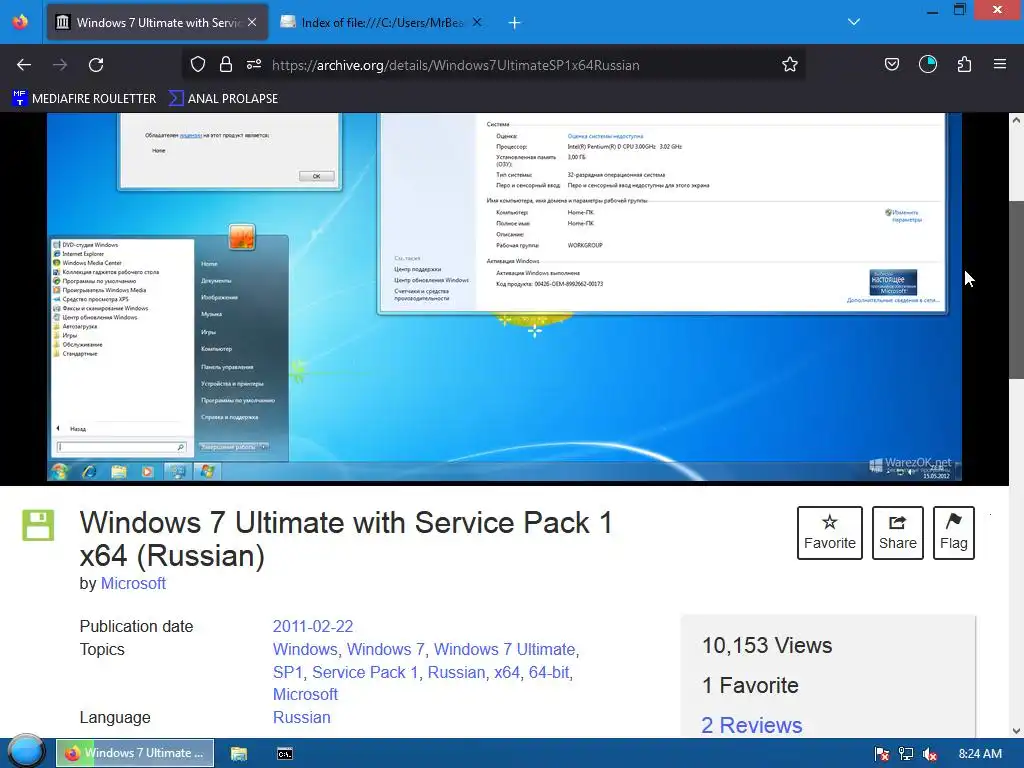Viewport: 1024px width, 768px height.
Task: Go back to the previous page
Action: click(x=24, y=65)
